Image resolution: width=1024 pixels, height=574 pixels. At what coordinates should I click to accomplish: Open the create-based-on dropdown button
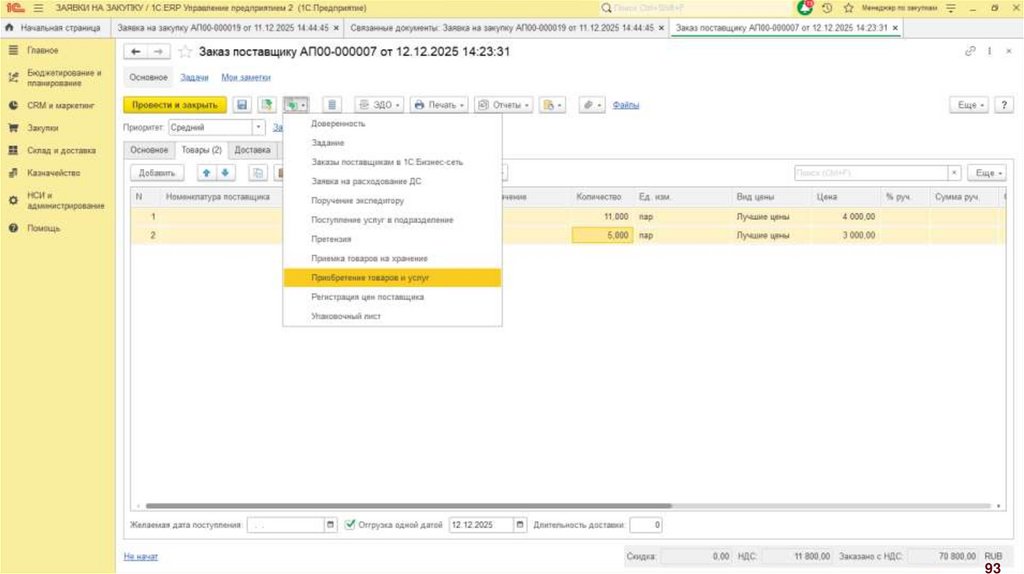click(296, 104)
